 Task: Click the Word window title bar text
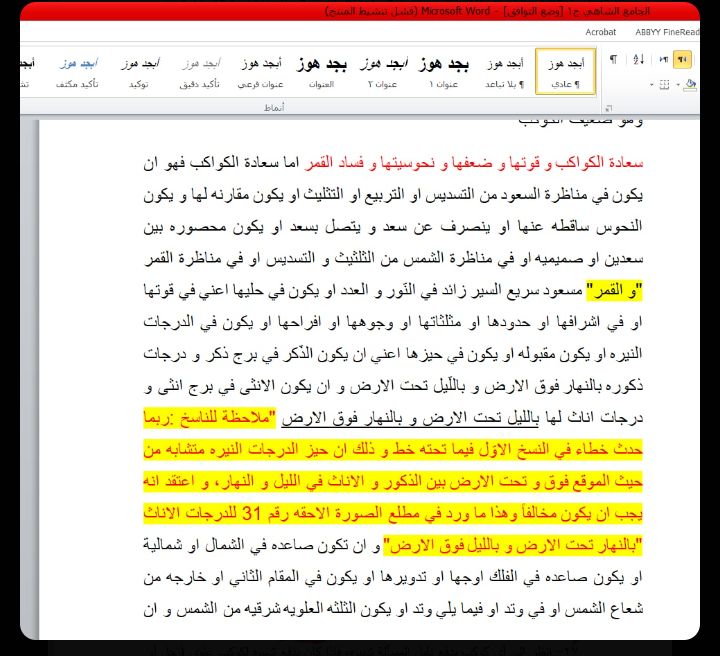[x=488, y=11]
